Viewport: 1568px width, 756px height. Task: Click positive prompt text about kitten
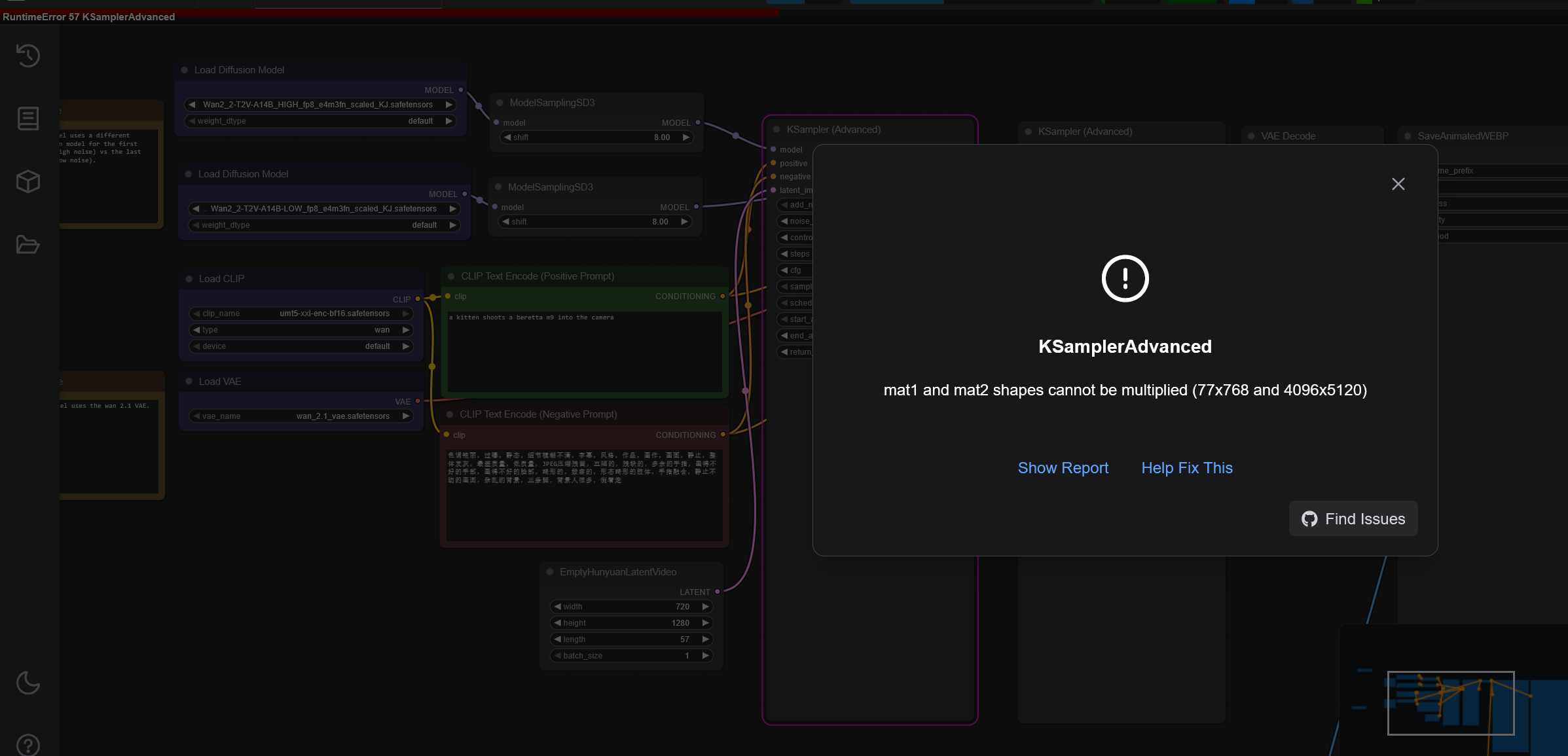(531, 317)
